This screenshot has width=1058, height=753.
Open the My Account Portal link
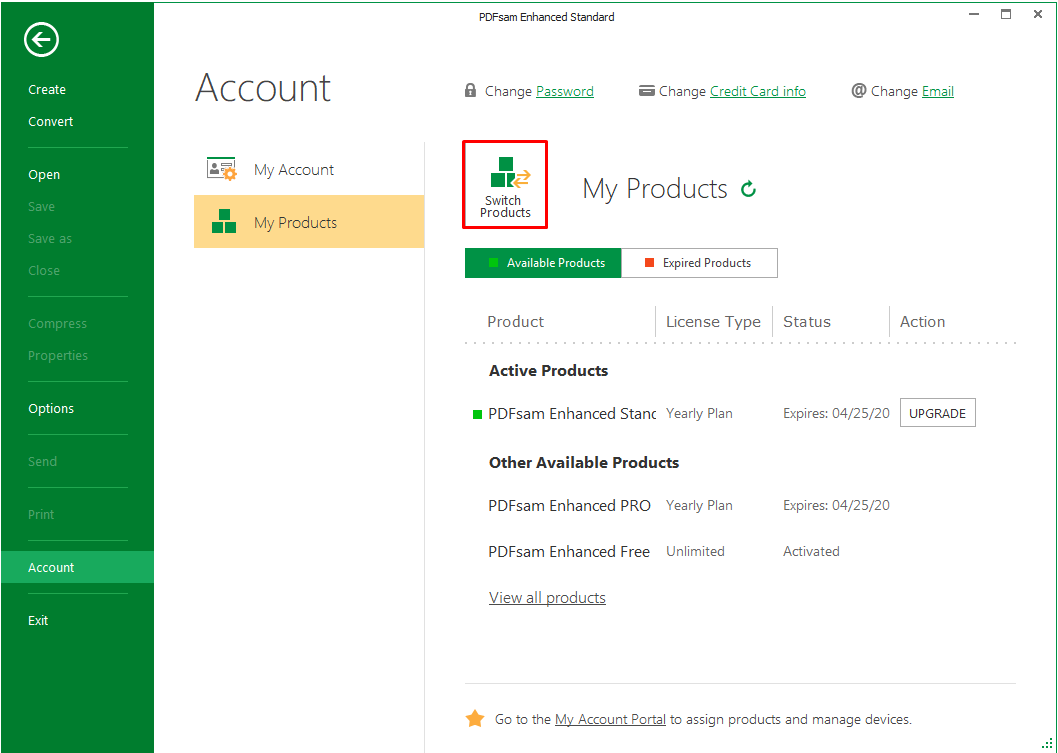pyautogui.click(x=610, y=719)
